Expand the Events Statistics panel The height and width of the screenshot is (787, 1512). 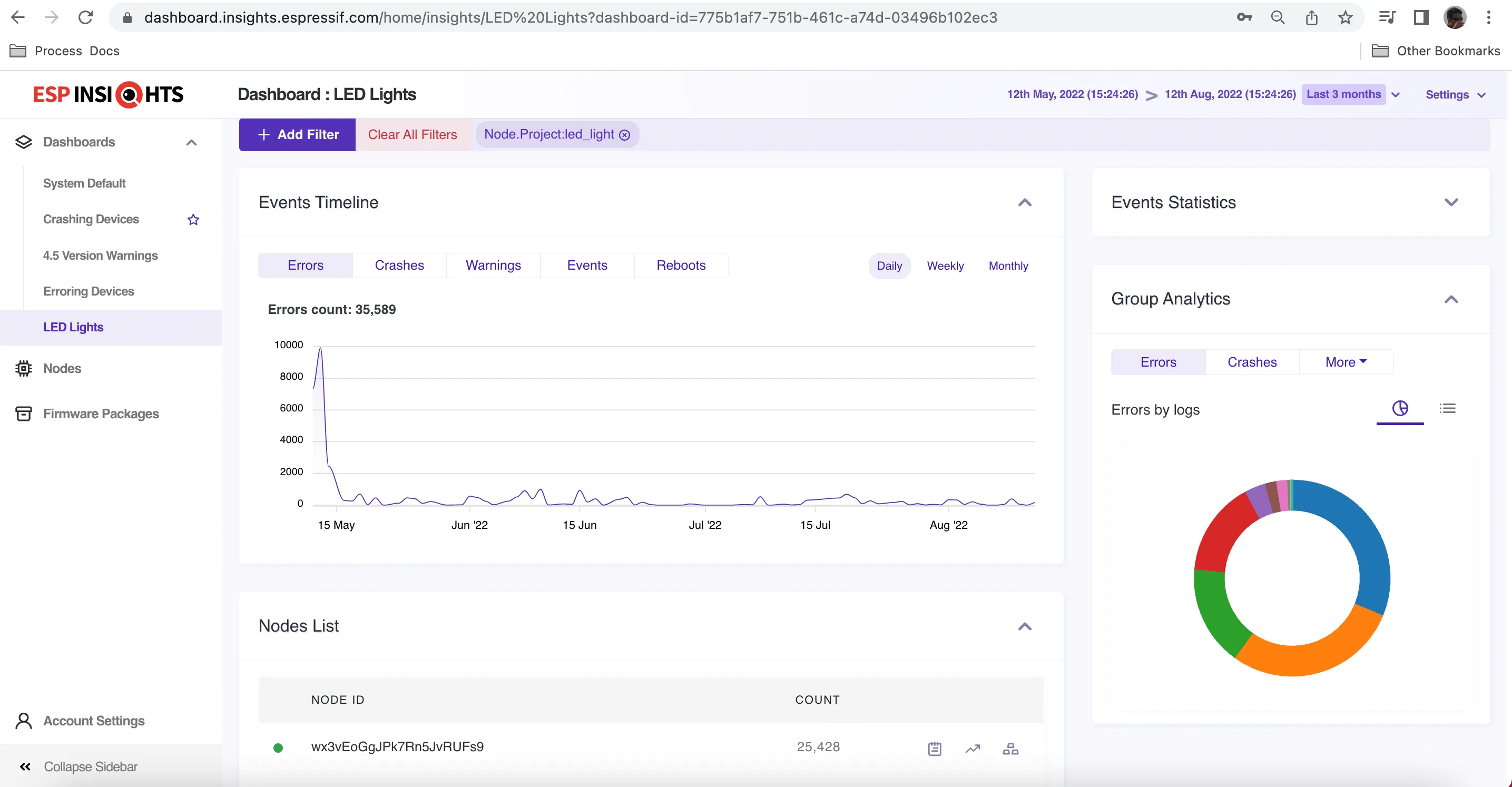click(x=1451, y=202)
